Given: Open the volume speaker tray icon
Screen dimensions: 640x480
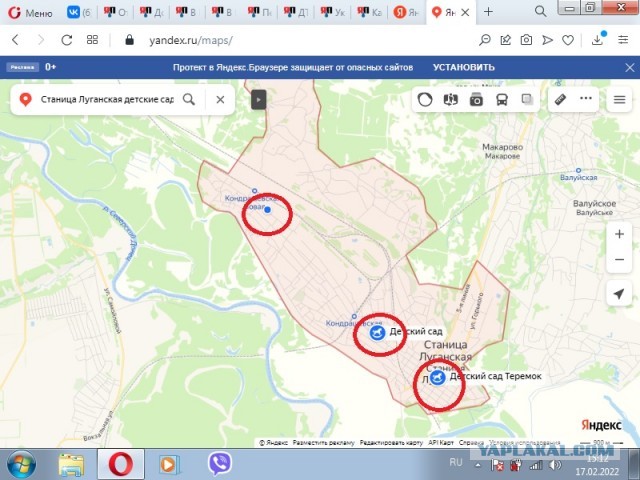Looking at the screenshot, I should (556, 465).
